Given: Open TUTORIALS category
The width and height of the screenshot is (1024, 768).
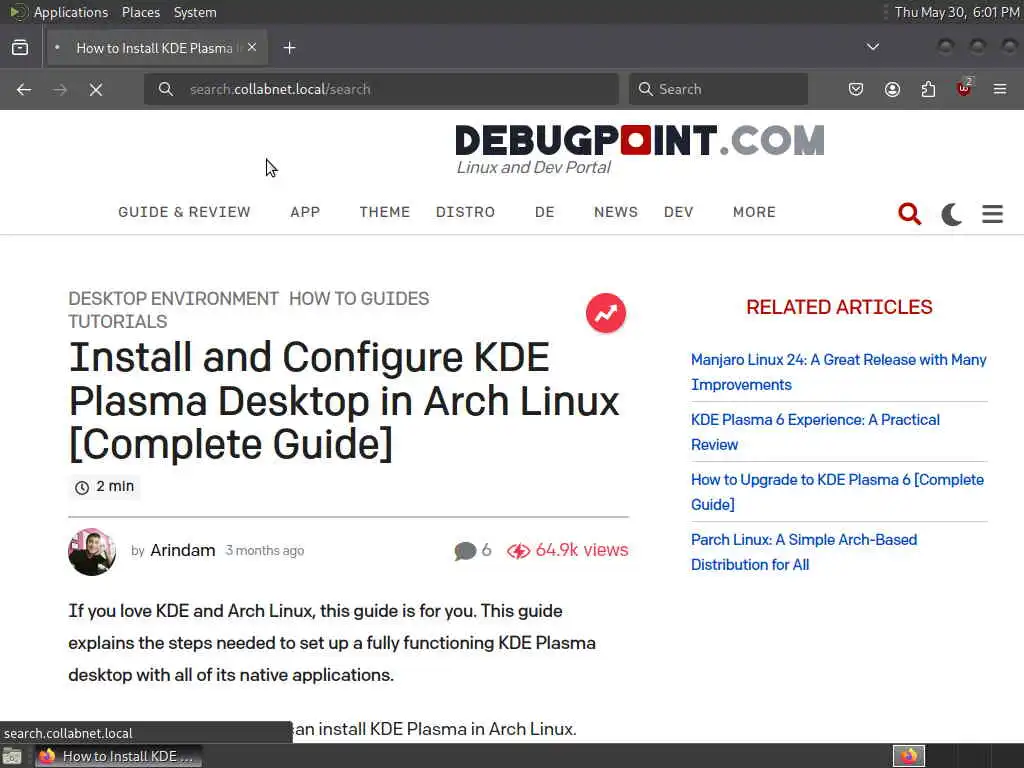Looking at the screenshot, I should tap(118, 321).
